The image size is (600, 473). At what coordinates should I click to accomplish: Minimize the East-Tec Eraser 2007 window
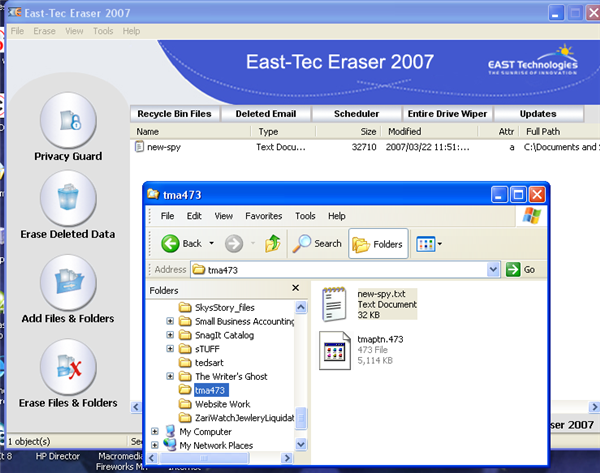click(x=556, y=13)
